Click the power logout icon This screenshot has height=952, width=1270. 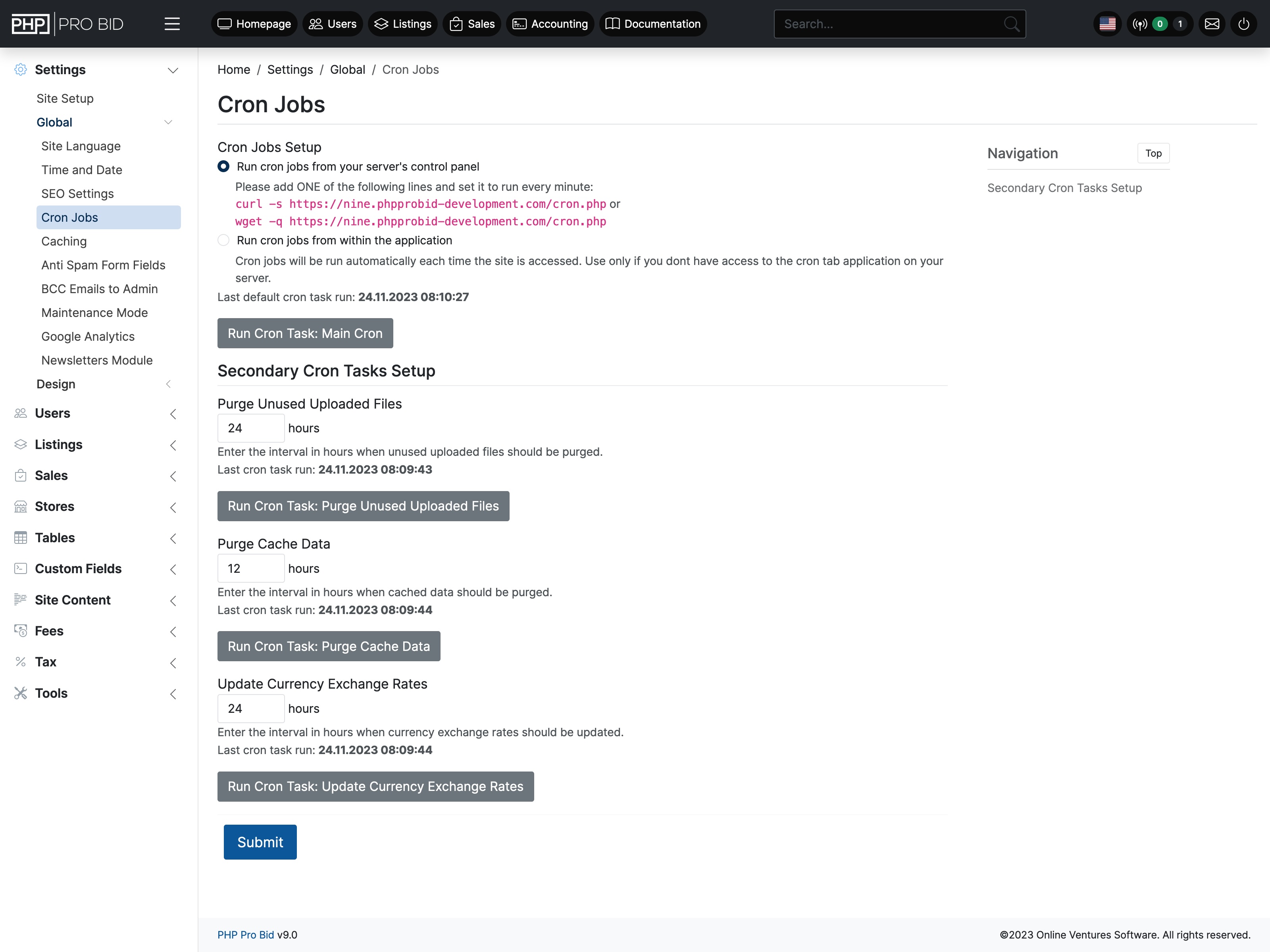(x=1244, y=23)
